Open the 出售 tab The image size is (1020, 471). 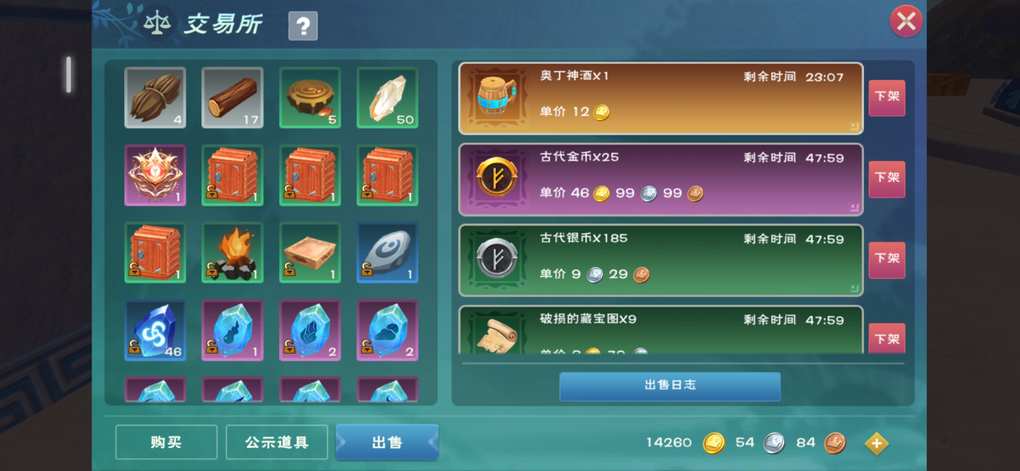point(387,442)
